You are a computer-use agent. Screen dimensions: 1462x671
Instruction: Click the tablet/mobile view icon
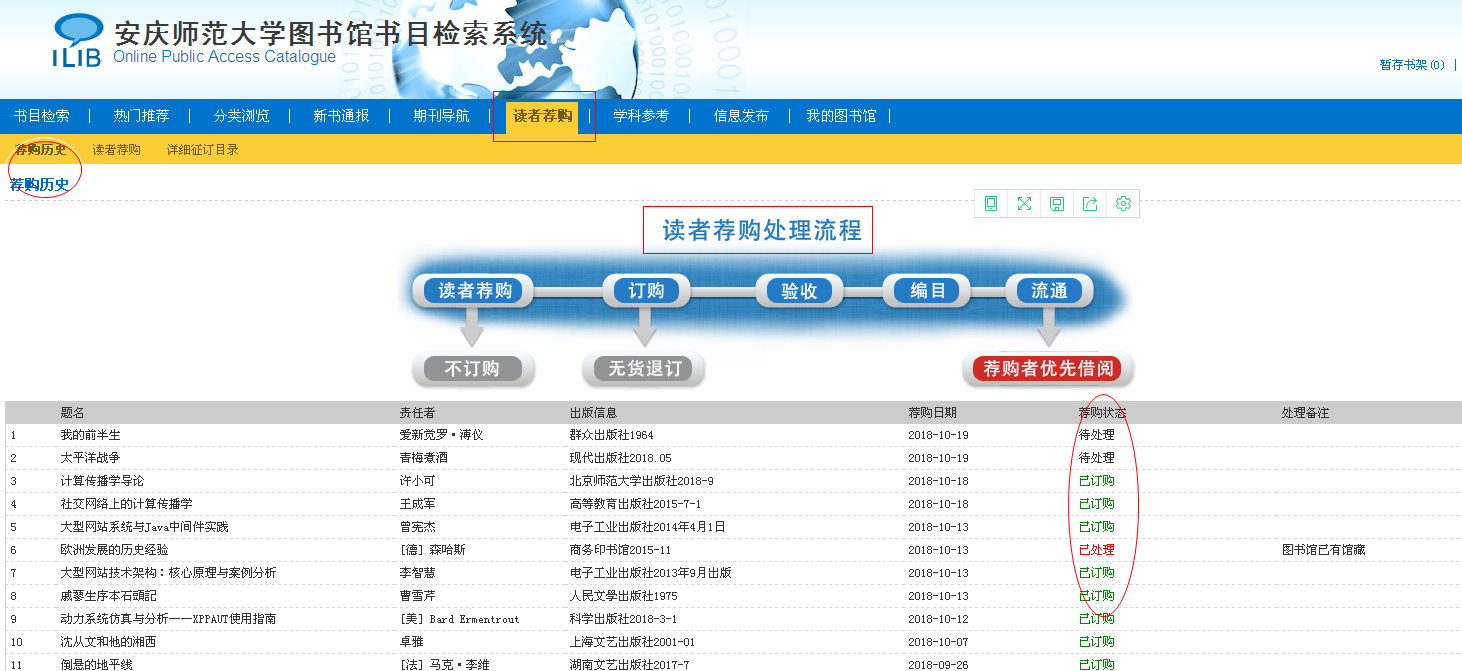coord(991,204)
